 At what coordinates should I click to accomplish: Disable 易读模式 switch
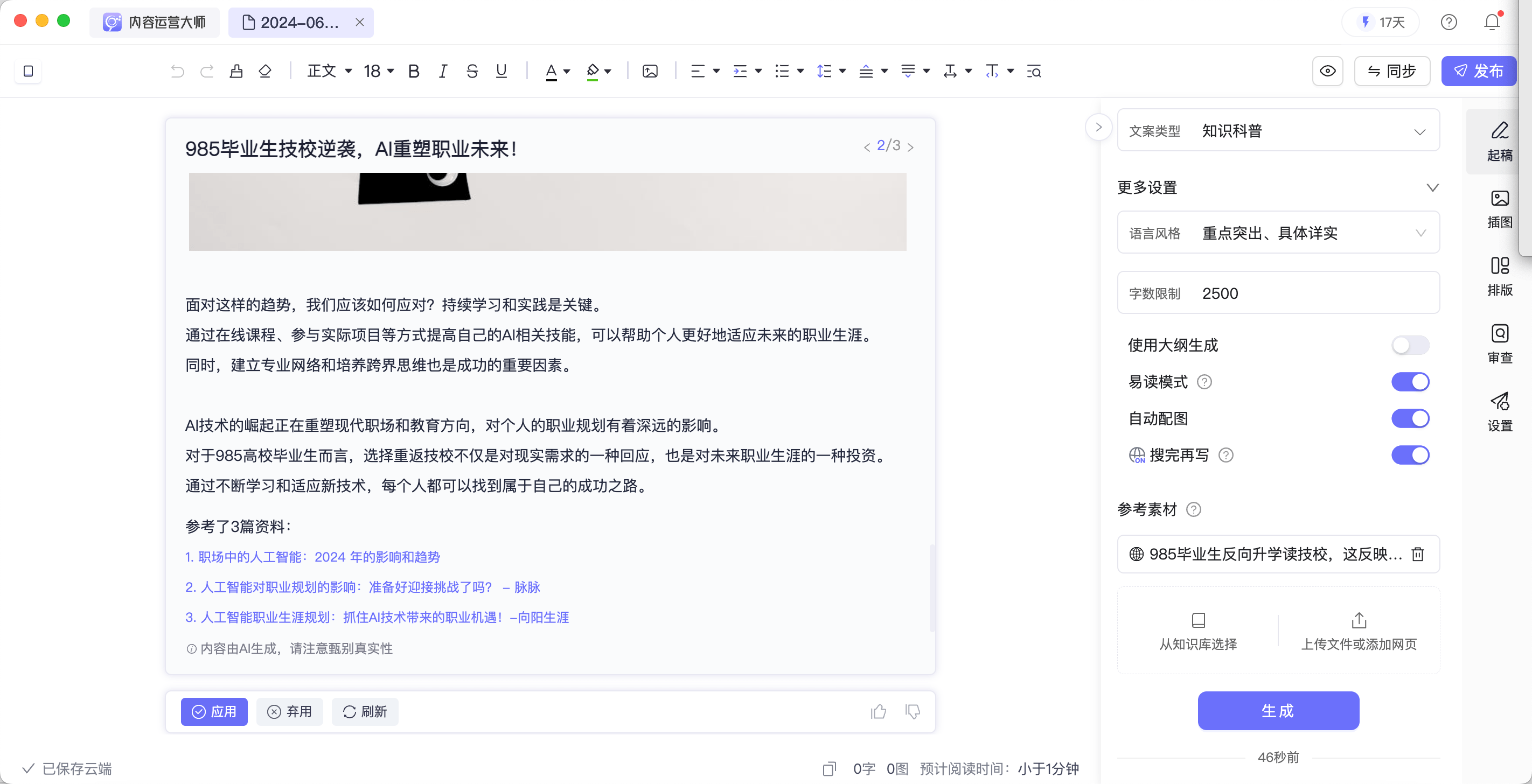click(x=1410, y=382)
